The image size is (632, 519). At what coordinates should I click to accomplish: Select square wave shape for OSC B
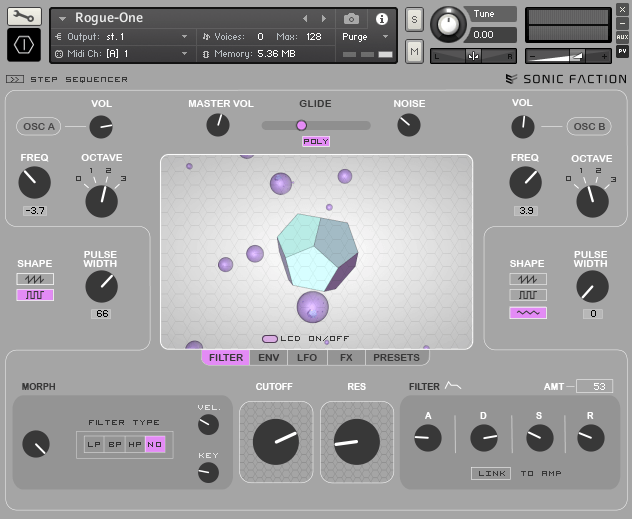(x=528, y=295)
